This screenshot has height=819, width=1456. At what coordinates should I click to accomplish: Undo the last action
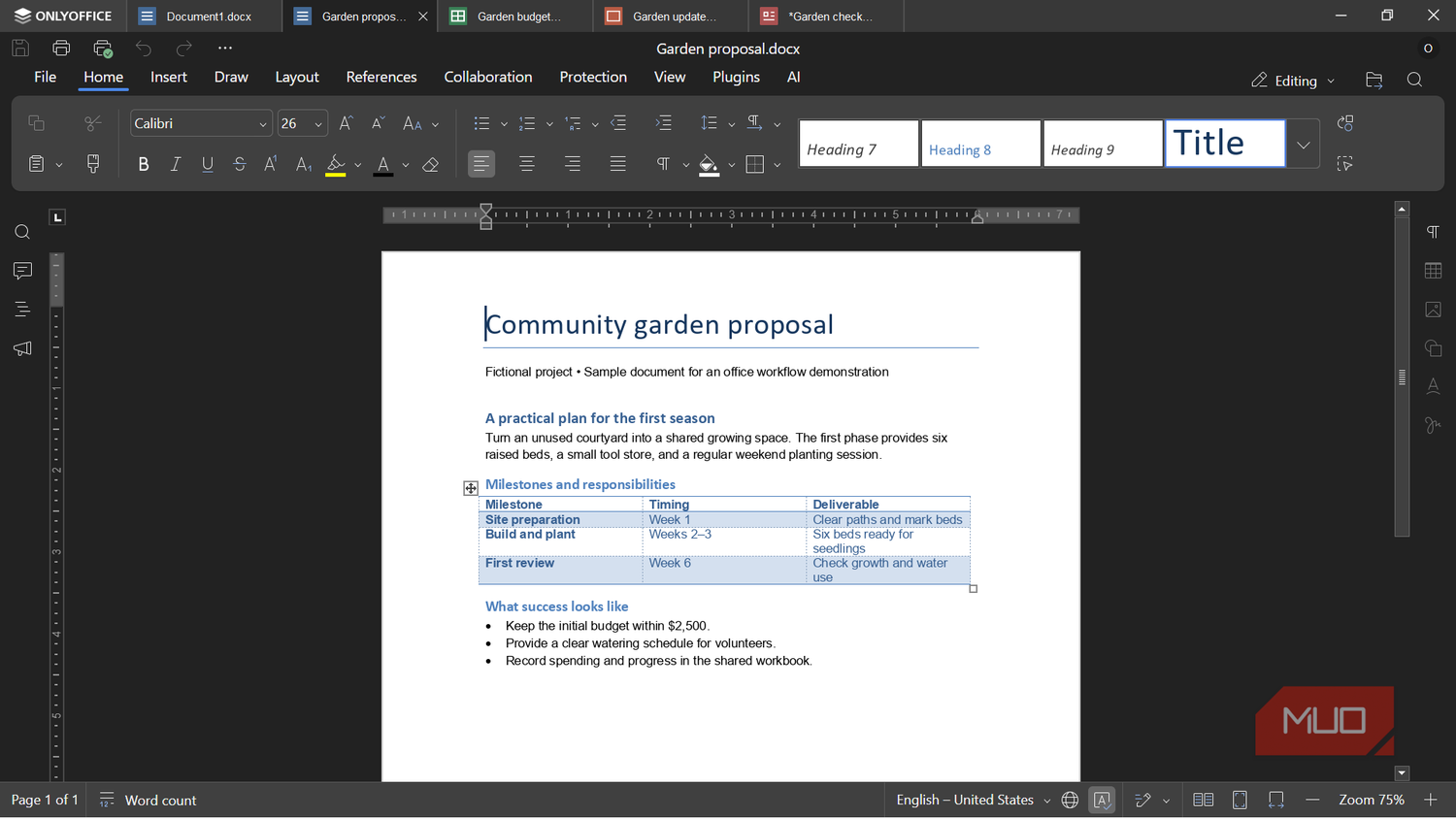[144, 49]
